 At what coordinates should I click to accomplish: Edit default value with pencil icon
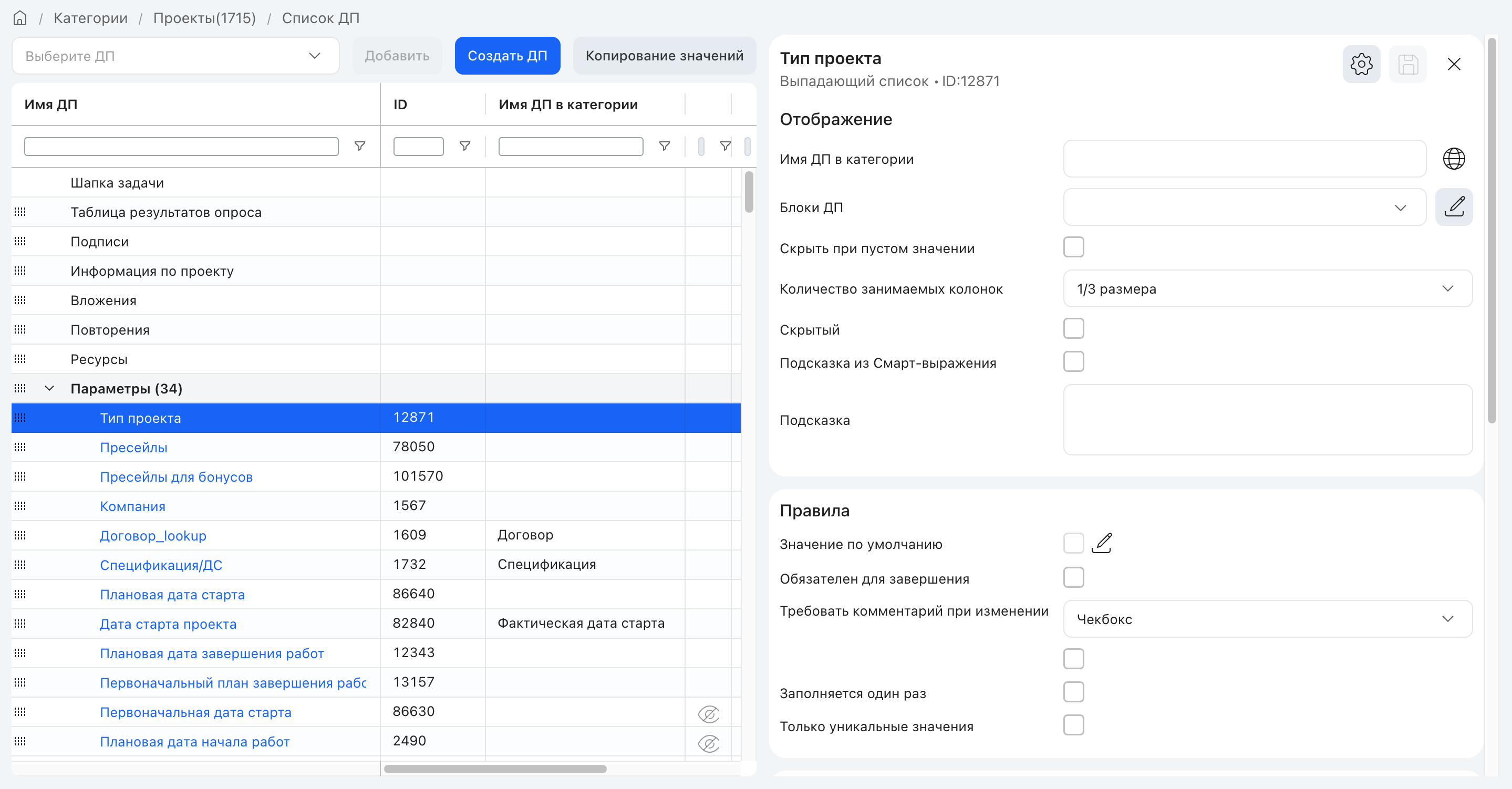click(1102, 543)
